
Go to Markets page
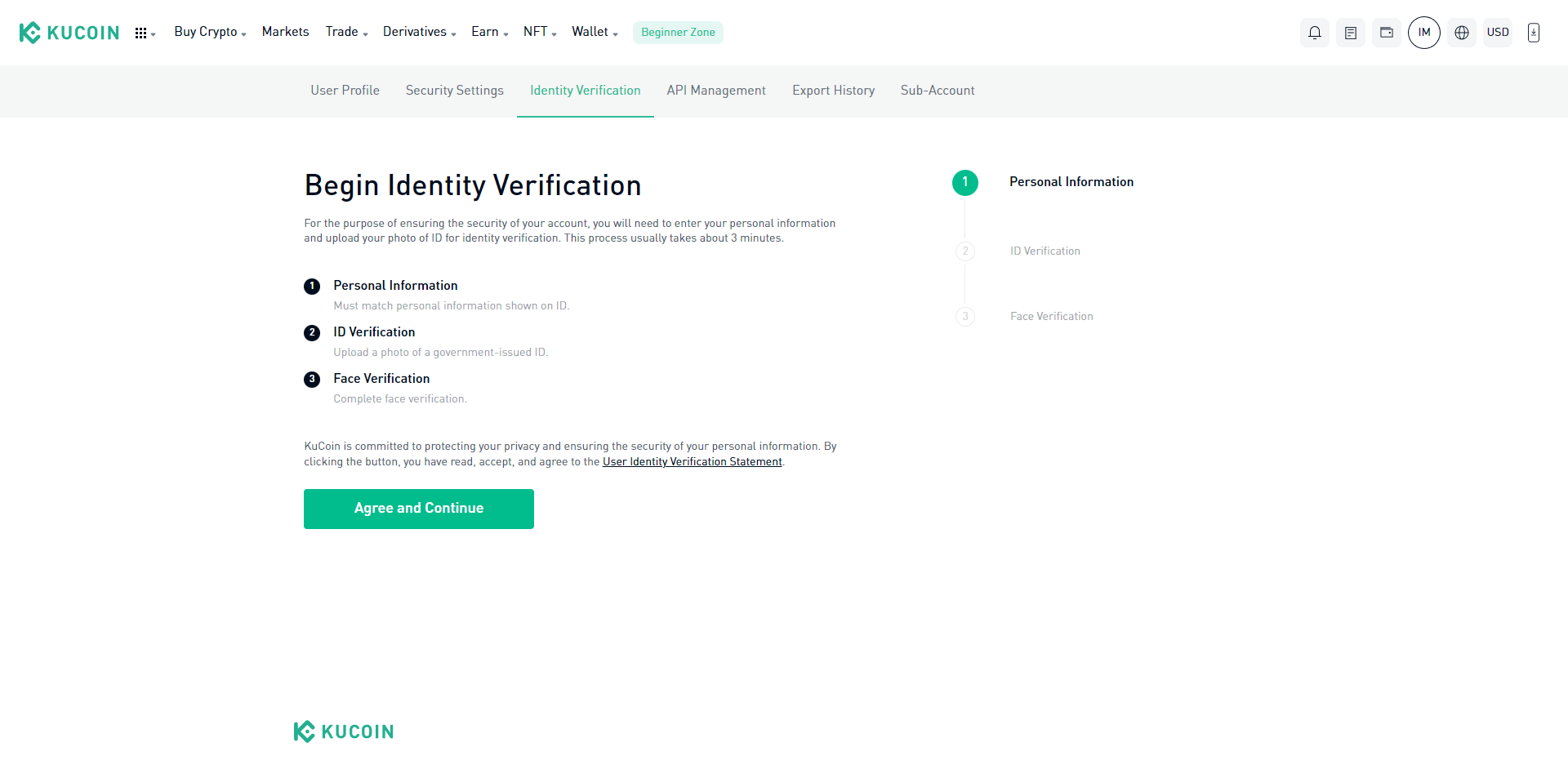[285, 32]
